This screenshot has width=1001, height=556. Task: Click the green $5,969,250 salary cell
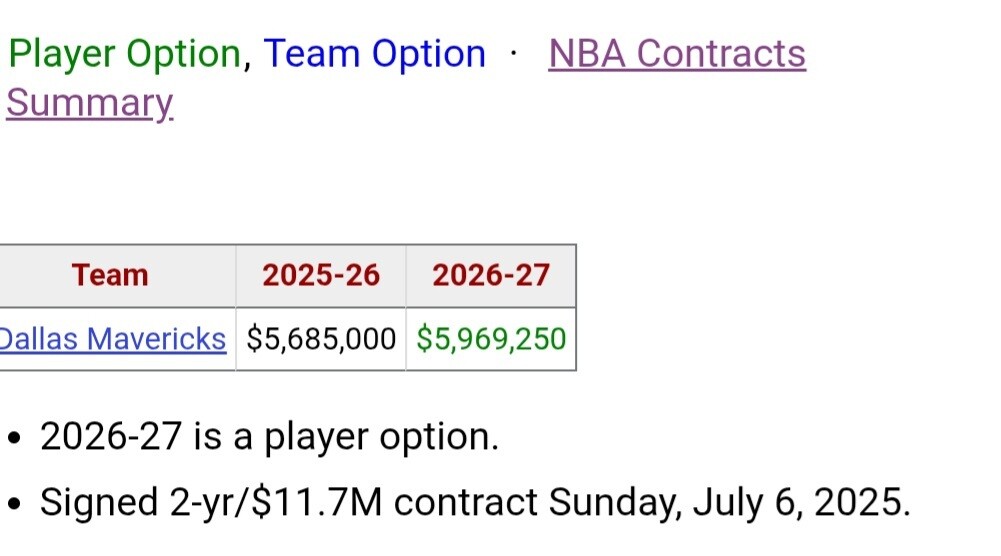[491, 339]
